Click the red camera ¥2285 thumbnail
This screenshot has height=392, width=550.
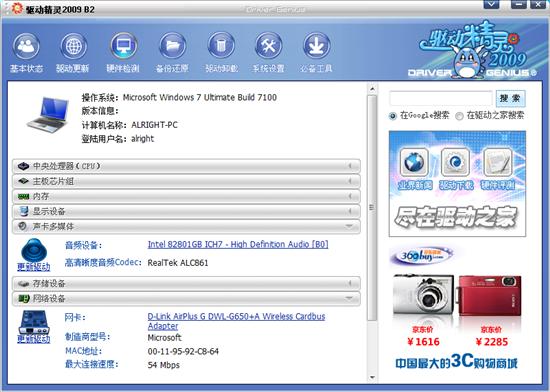pyautogui.click(x=490, y=295)
